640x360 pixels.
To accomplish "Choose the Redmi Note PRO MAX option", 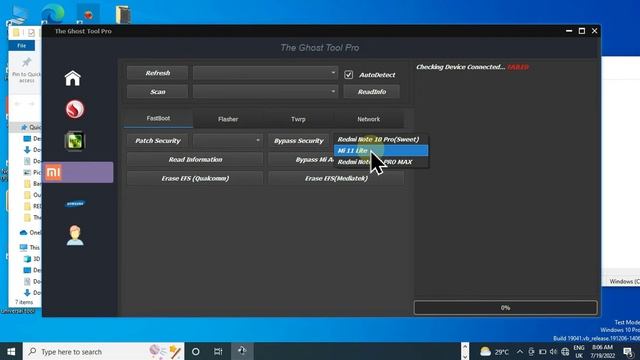I will tap(381, 162).
